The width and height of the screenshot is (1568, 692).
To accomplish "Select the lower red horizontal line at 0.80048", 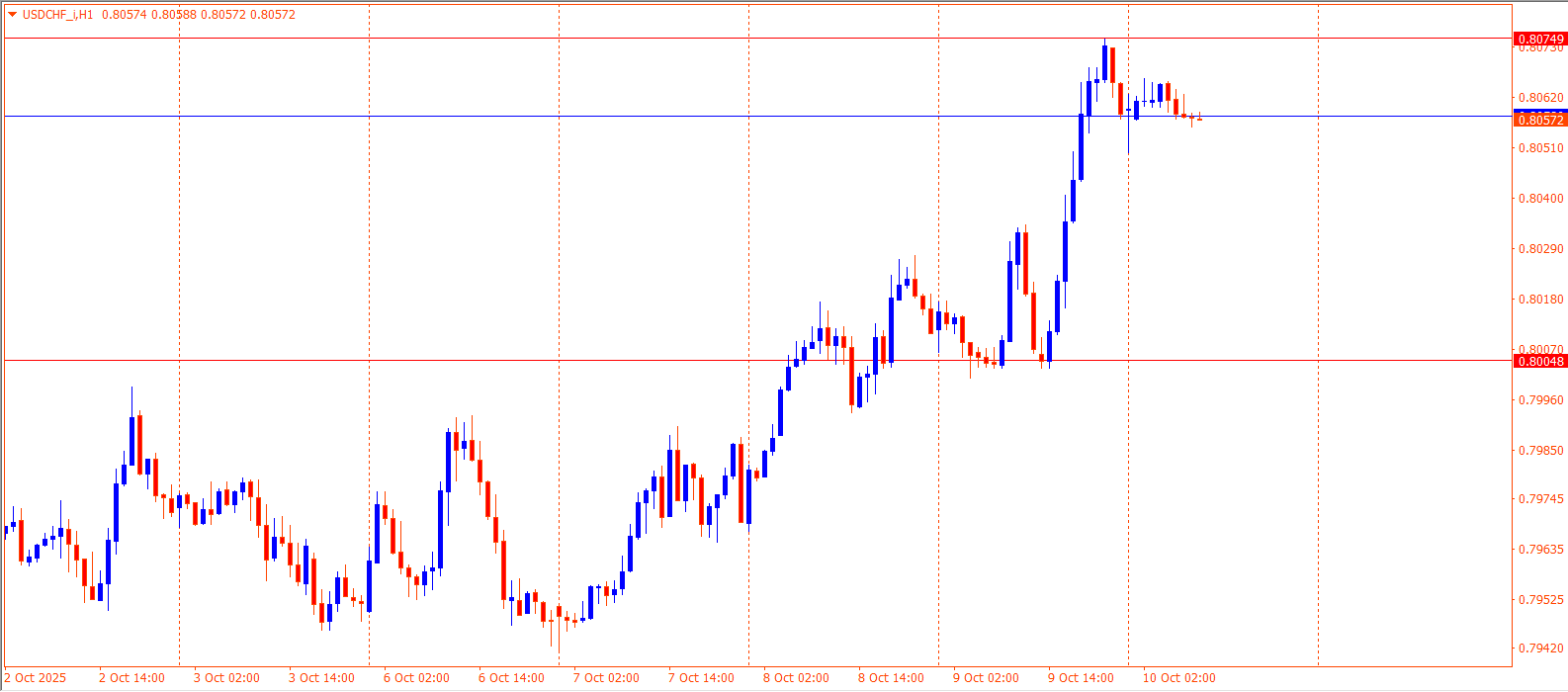I will tap(494, 361).
